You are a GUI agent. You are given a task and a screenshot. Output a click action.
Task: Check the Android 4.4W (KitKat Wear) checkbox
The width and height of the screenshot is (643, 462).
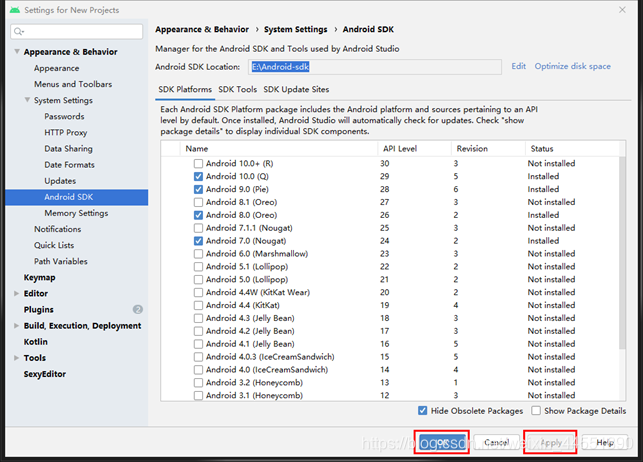click(198, 292)
